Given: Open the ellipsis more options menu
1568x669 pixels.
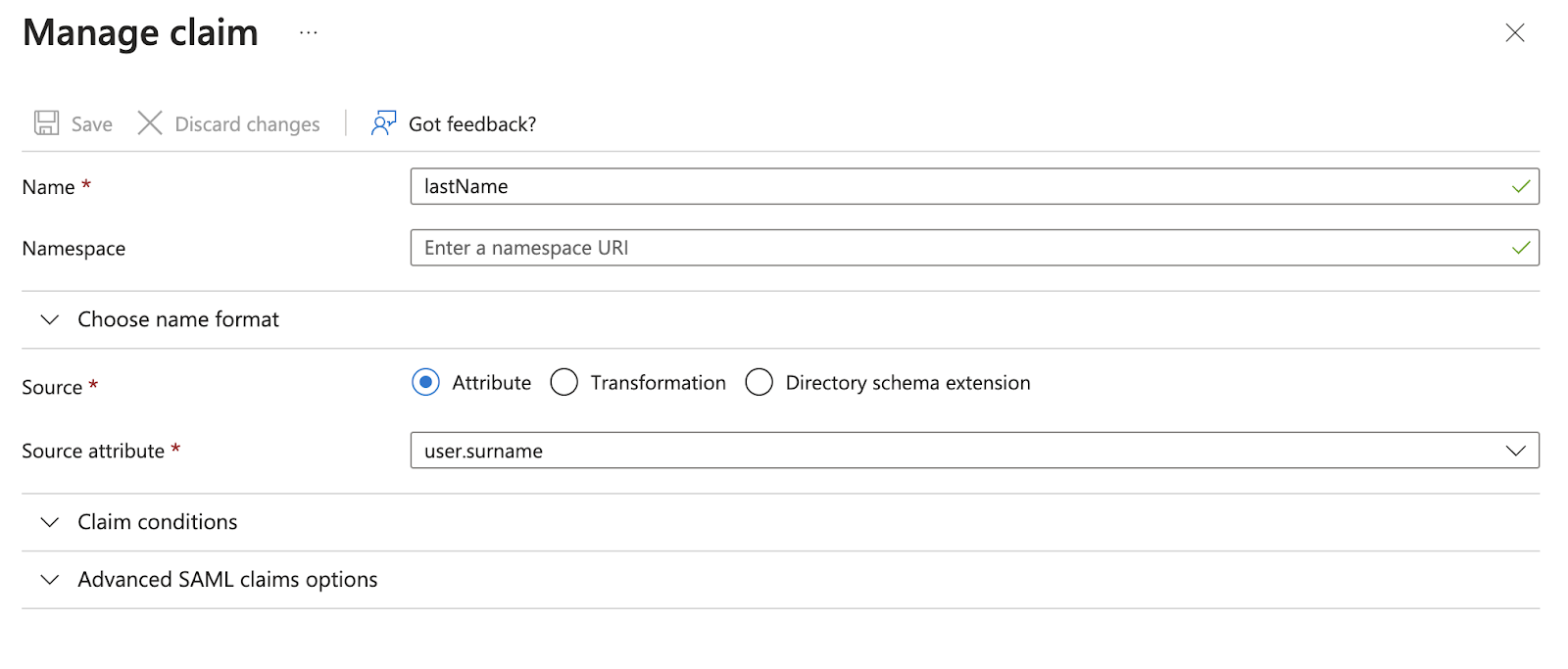Looking at the screenshot, I should coord(309,32).
